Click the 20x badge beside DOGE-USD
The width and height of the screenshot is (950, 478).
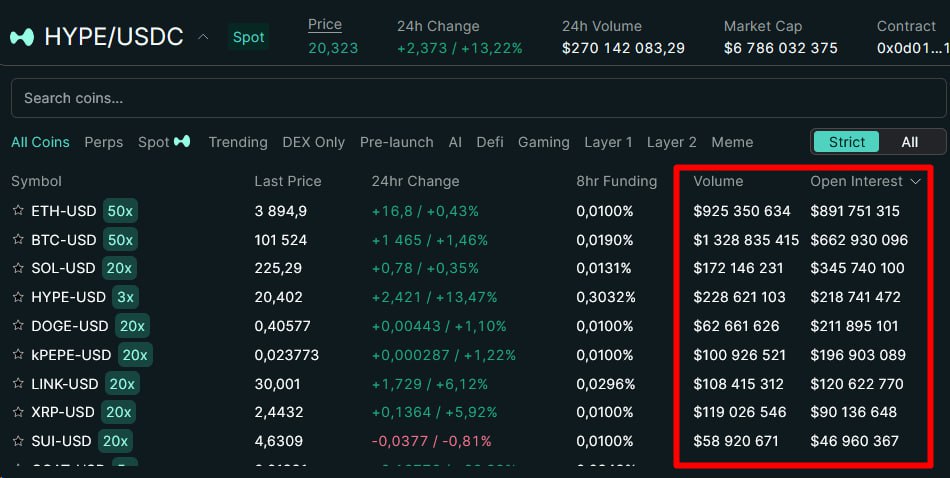click(x=132, y=326)
